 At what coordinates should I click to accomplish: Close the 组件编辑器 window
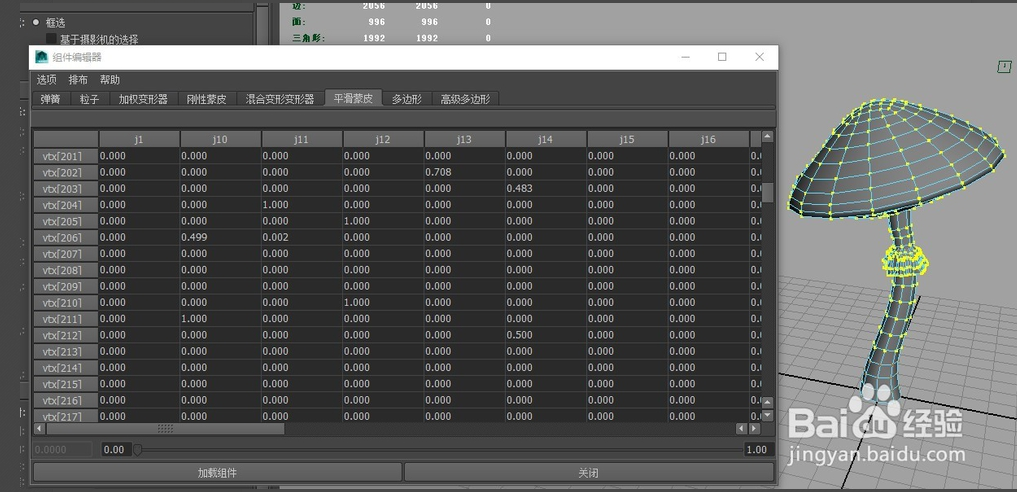(x=760, y=57)
